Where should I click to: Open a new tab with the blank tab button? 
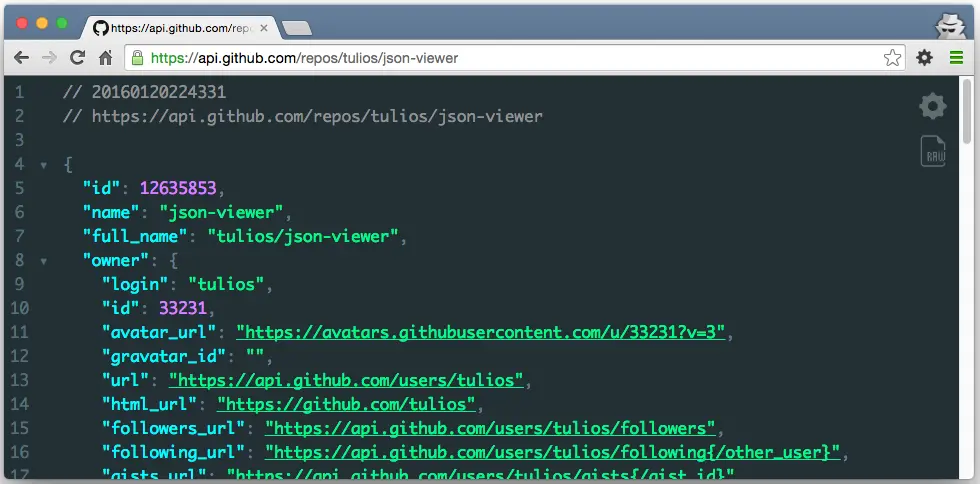pyautogui.click(x=296, y=28)
